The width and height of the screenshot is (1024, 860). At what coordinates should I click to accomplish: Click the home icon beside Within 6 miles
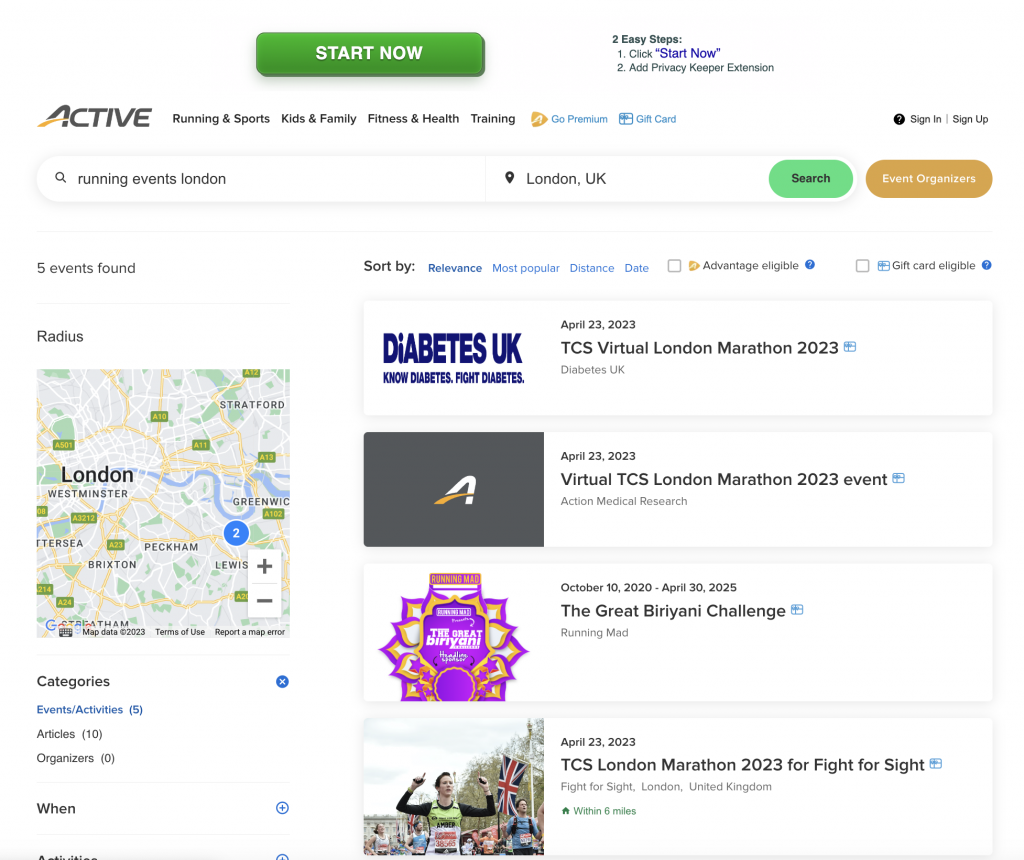(x=566, y=811)
